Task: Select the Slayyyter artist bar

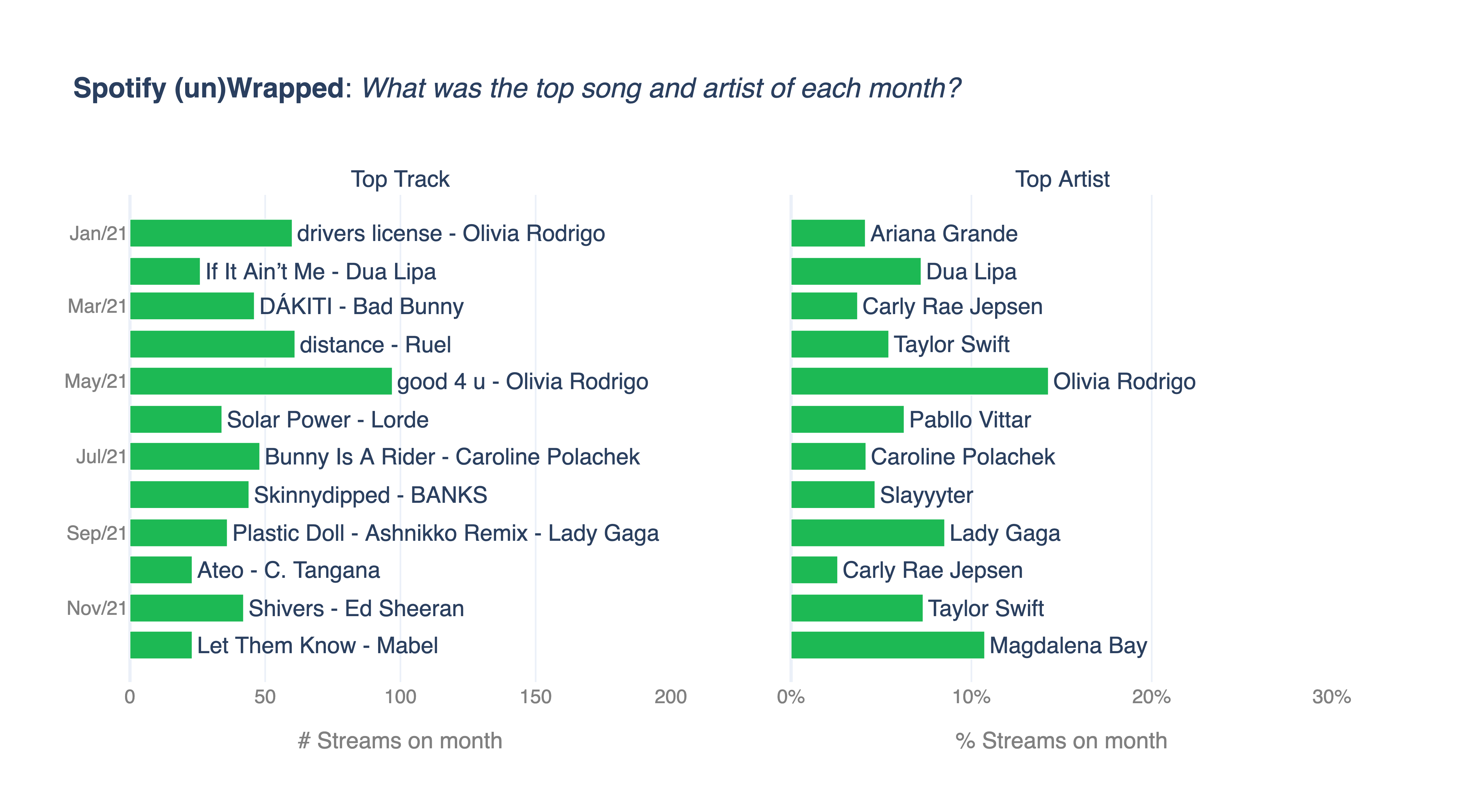Action: point(833,495)
